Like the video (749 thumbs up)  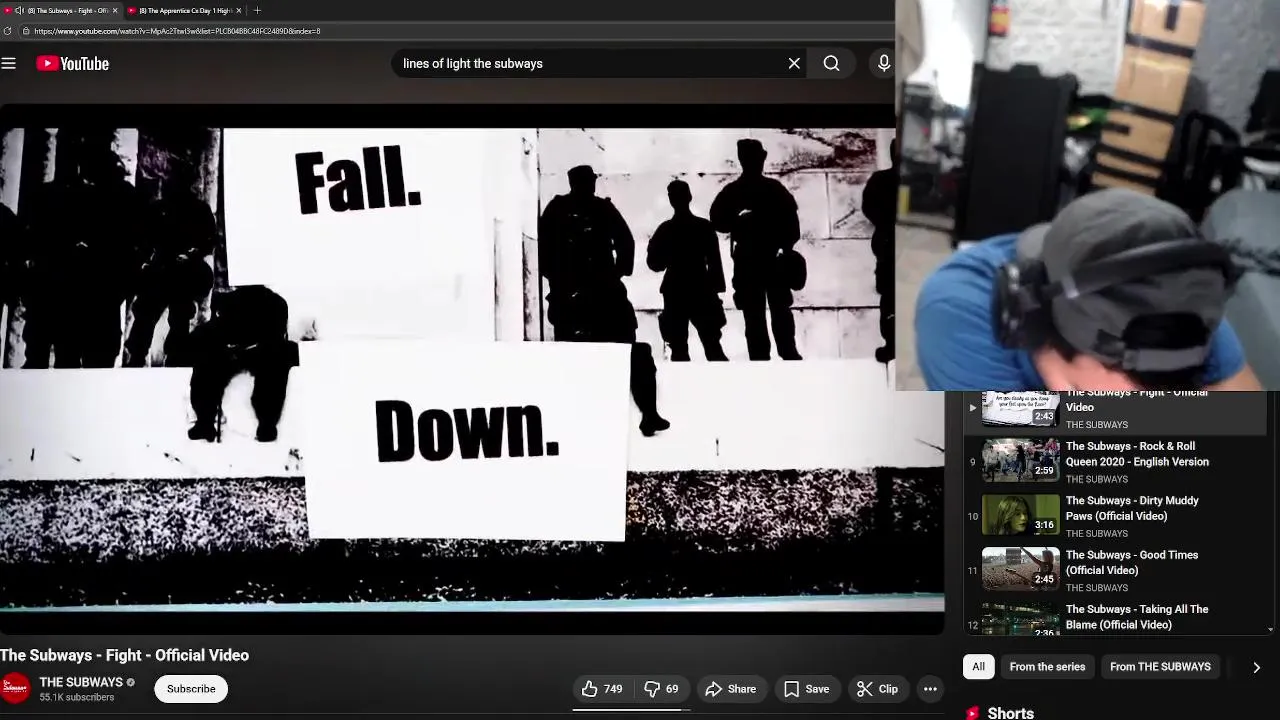[603, 689]
